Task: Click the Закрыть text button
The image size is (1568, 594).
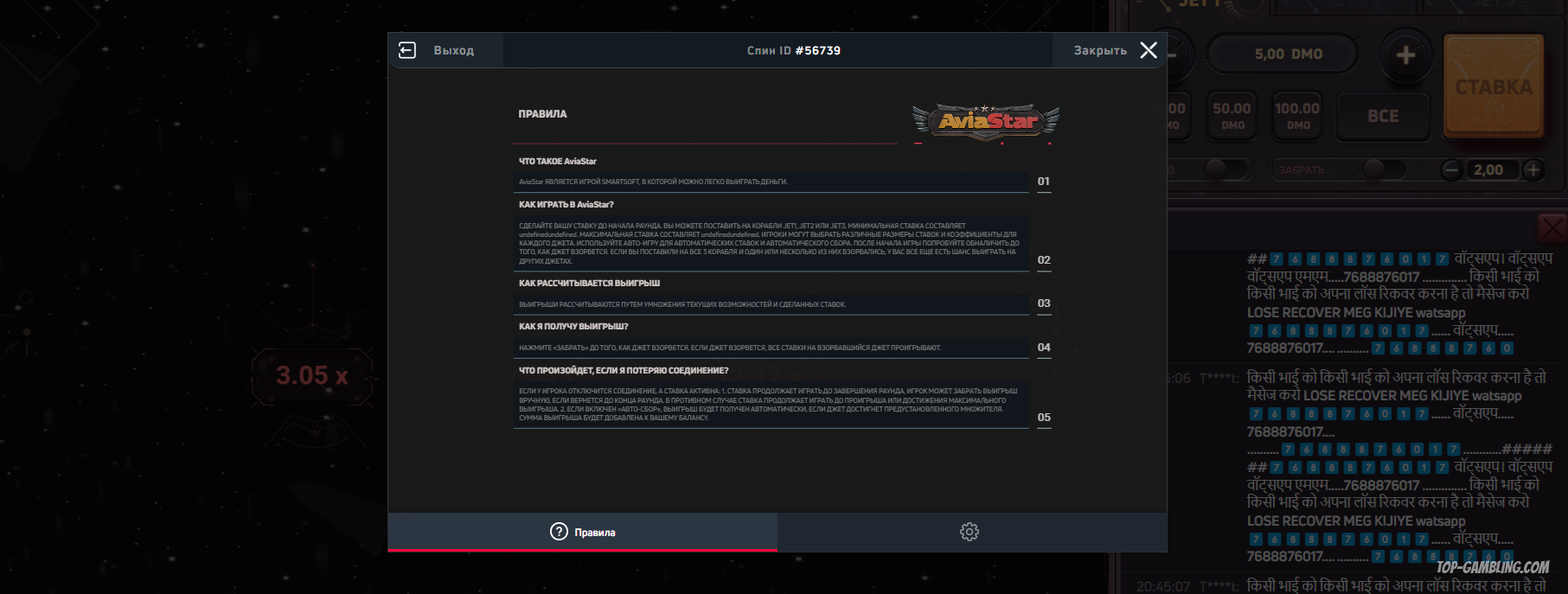Action: [1099, 51]
